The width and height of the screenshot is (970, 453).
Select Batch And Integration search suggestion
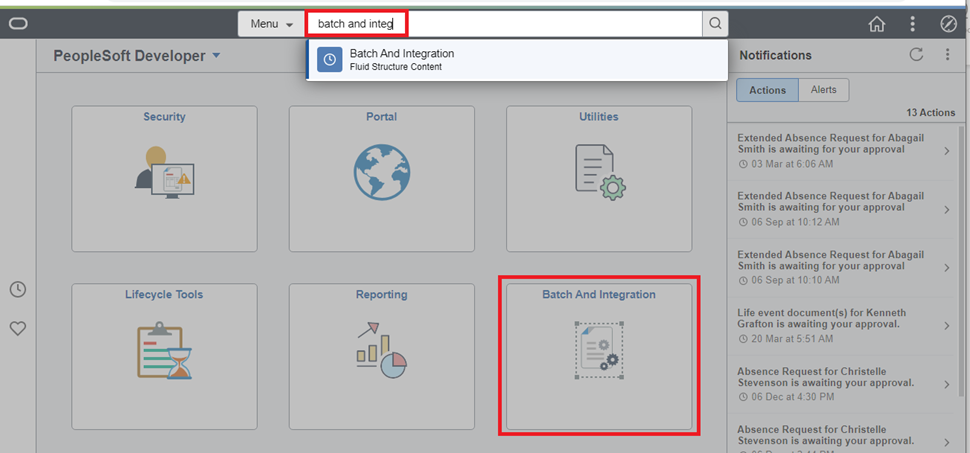point(517,60)
